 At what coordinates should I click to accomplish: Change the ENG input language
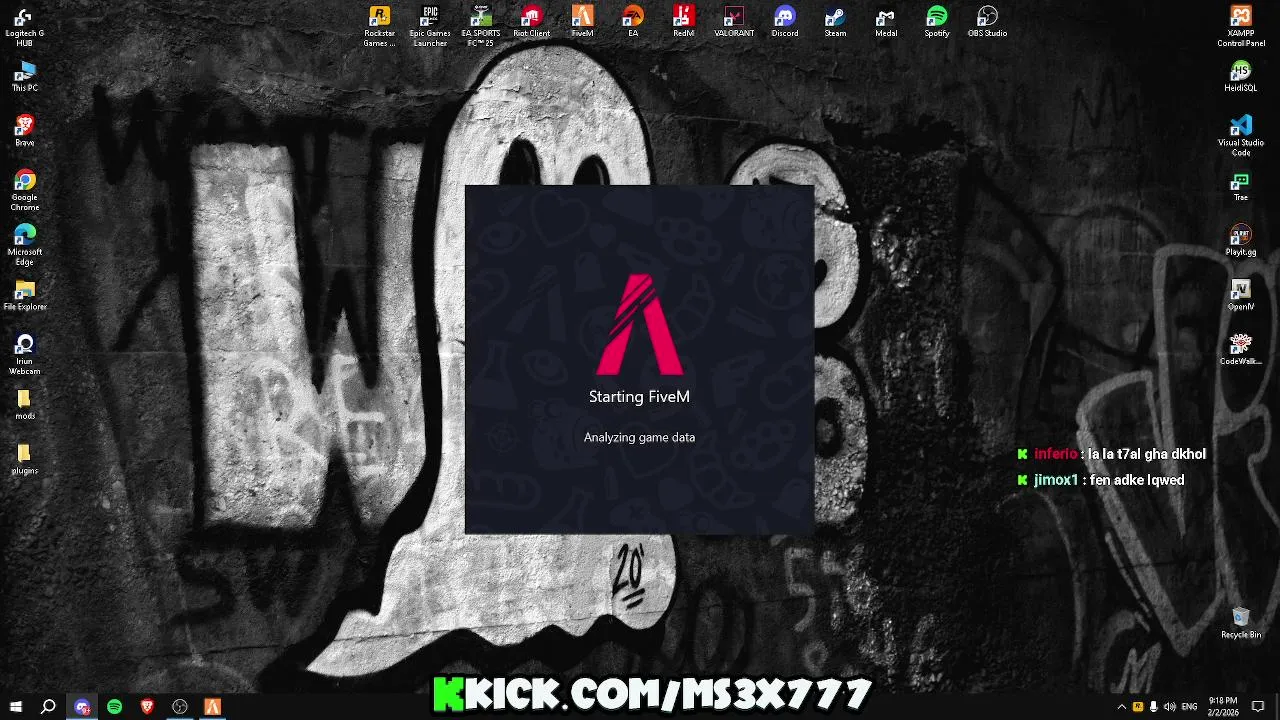tap(1189, 707)
